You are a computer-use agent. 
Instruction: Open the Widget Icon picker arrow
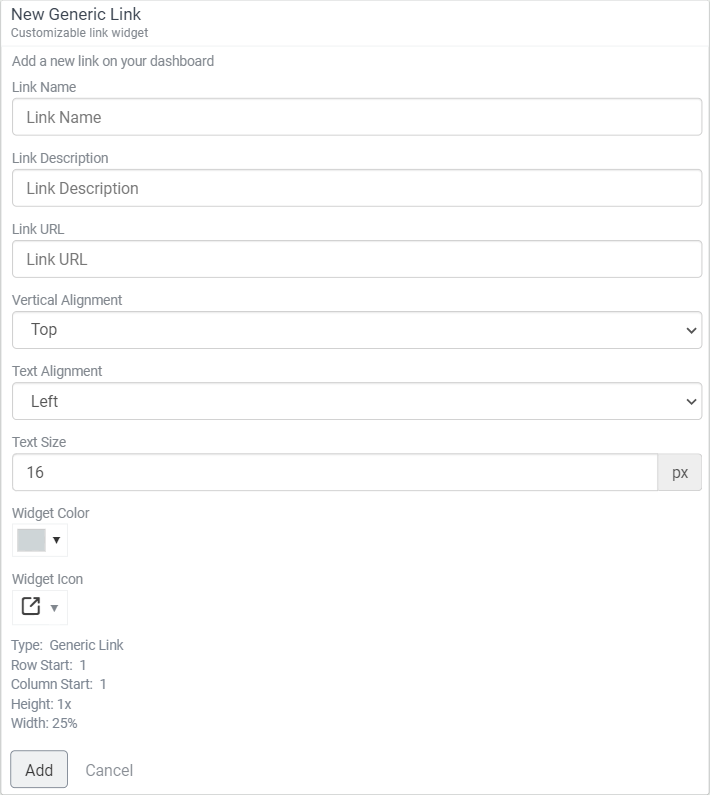pos(55,607)
